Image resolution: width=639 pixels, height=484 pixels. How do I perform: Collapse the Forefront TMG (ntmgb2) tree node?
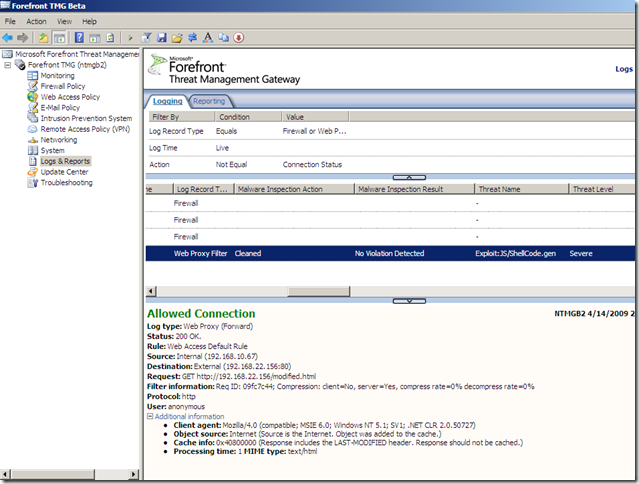click(7, 65)
